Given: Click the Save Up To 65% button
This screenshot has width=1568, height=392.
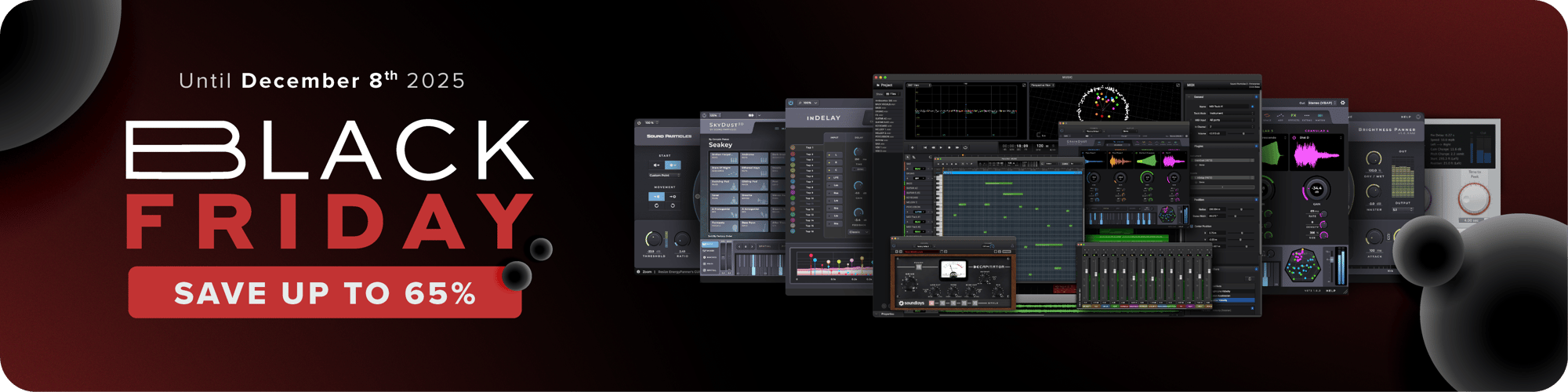Looking at the screenshot, I should coord(325,292).
